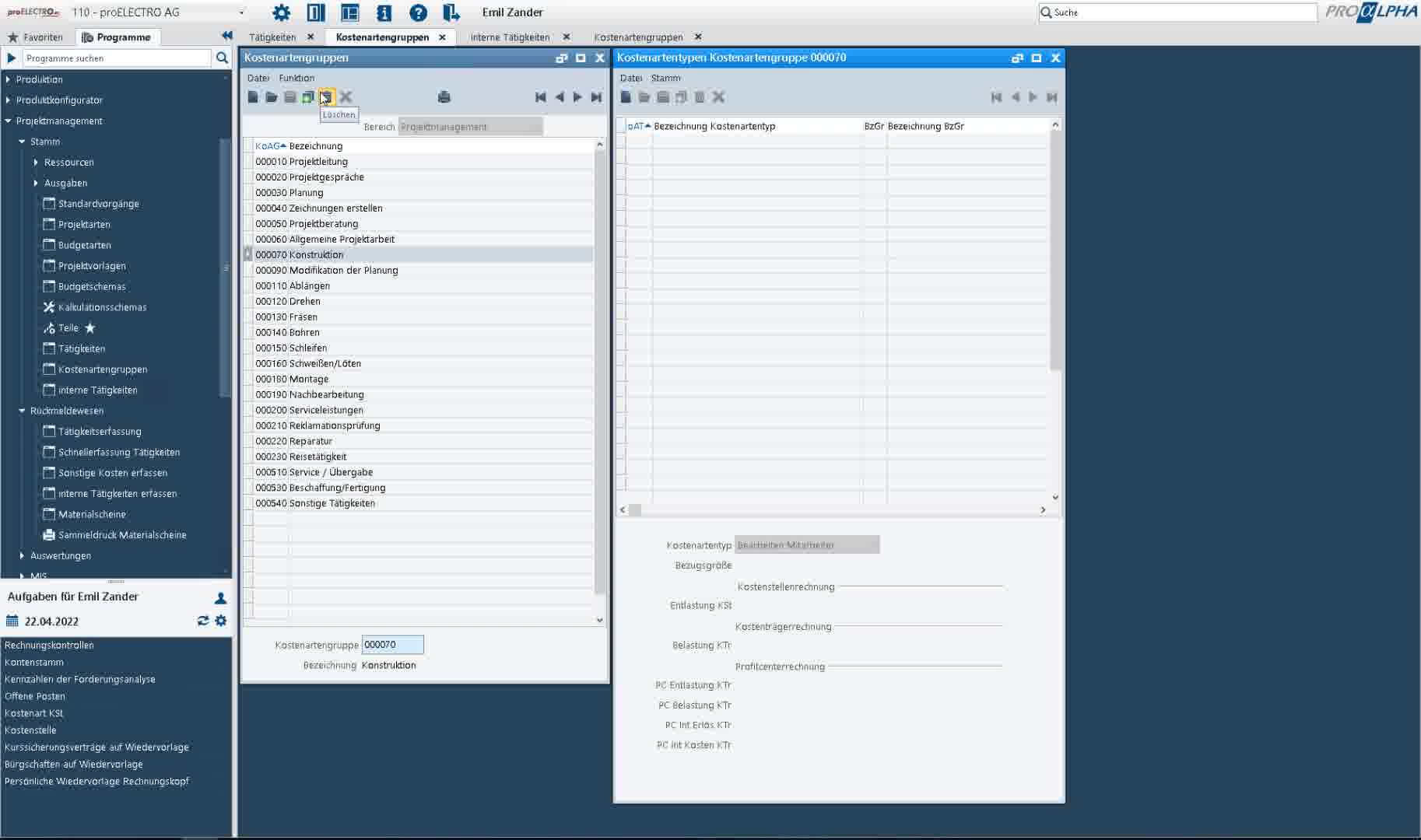Open Tätigkeitserfassung in the program tree
Viewport: 1421px width, 840px height.
(100, 431)
